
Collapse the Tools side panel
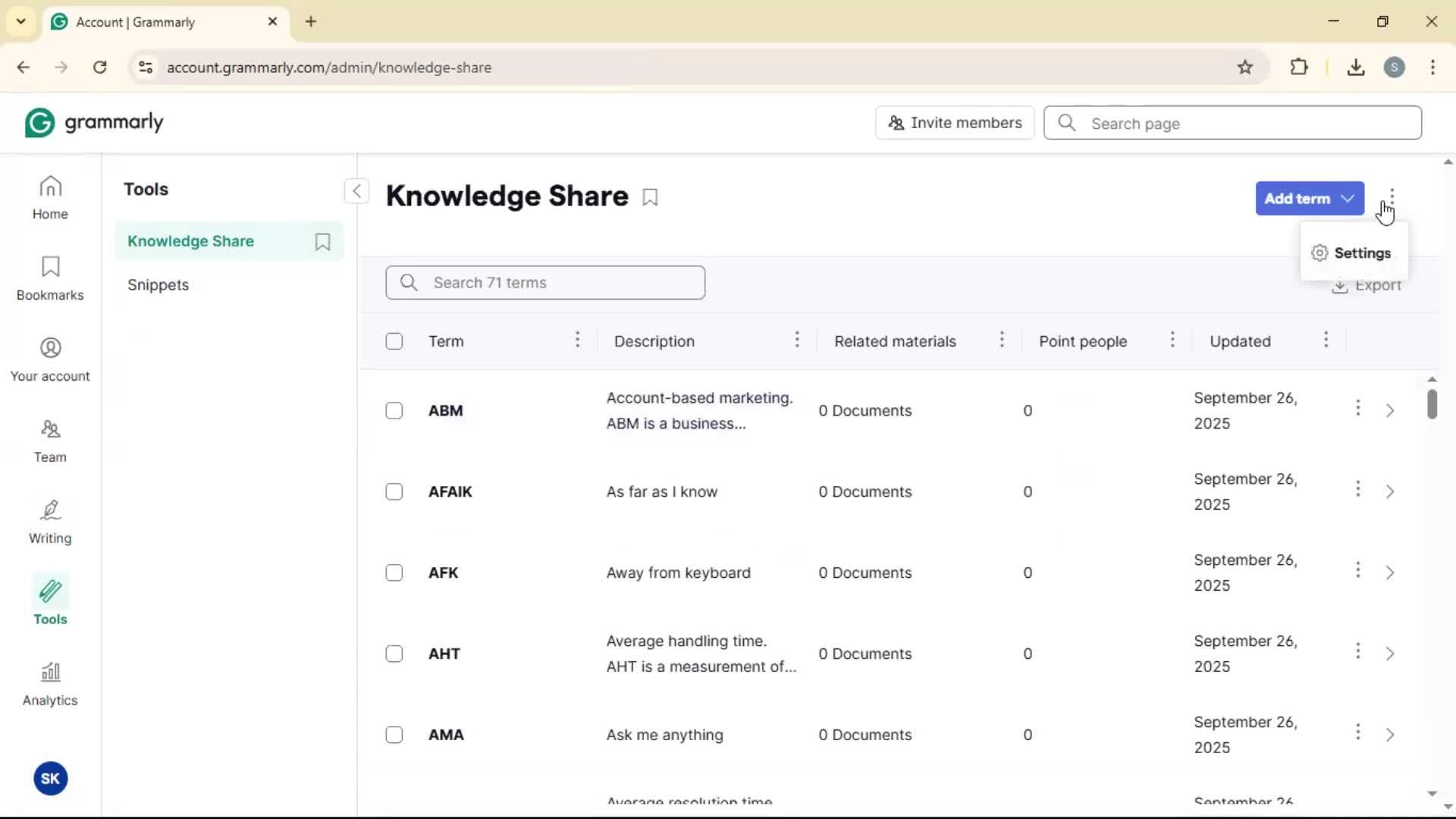point(356,190)
